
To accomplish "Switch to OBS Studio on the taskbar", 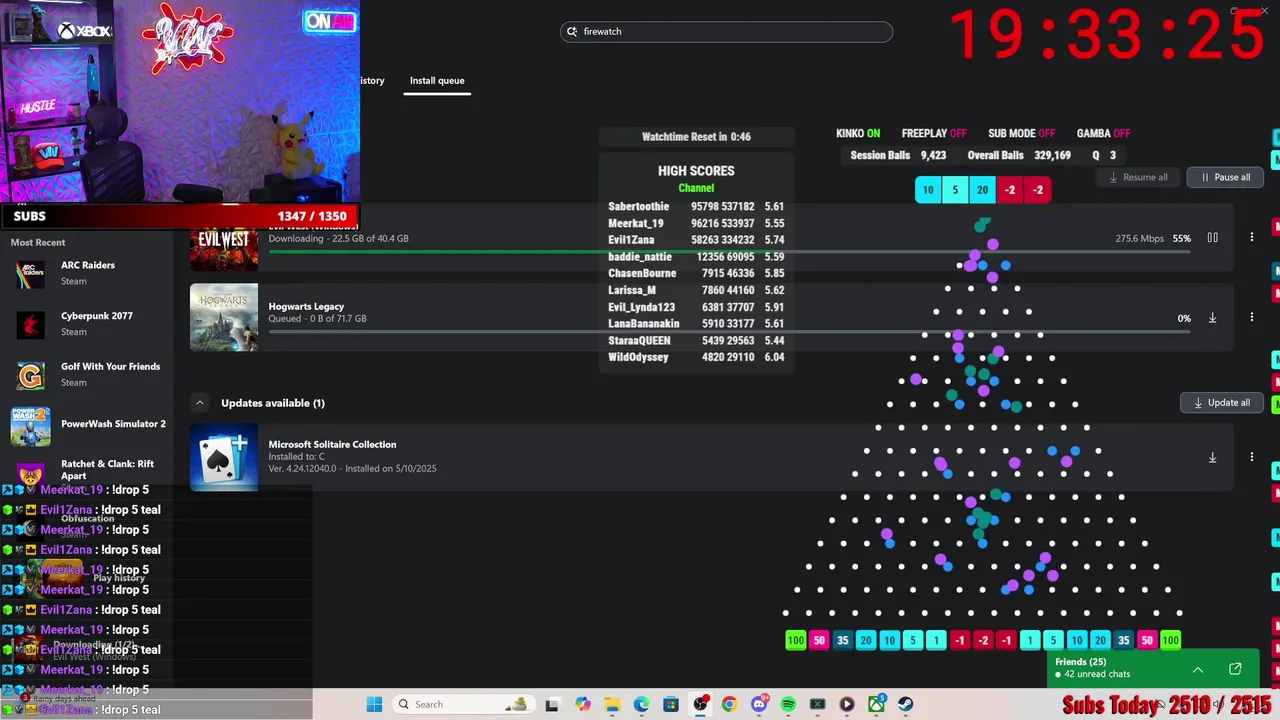I will click(700, 704).
